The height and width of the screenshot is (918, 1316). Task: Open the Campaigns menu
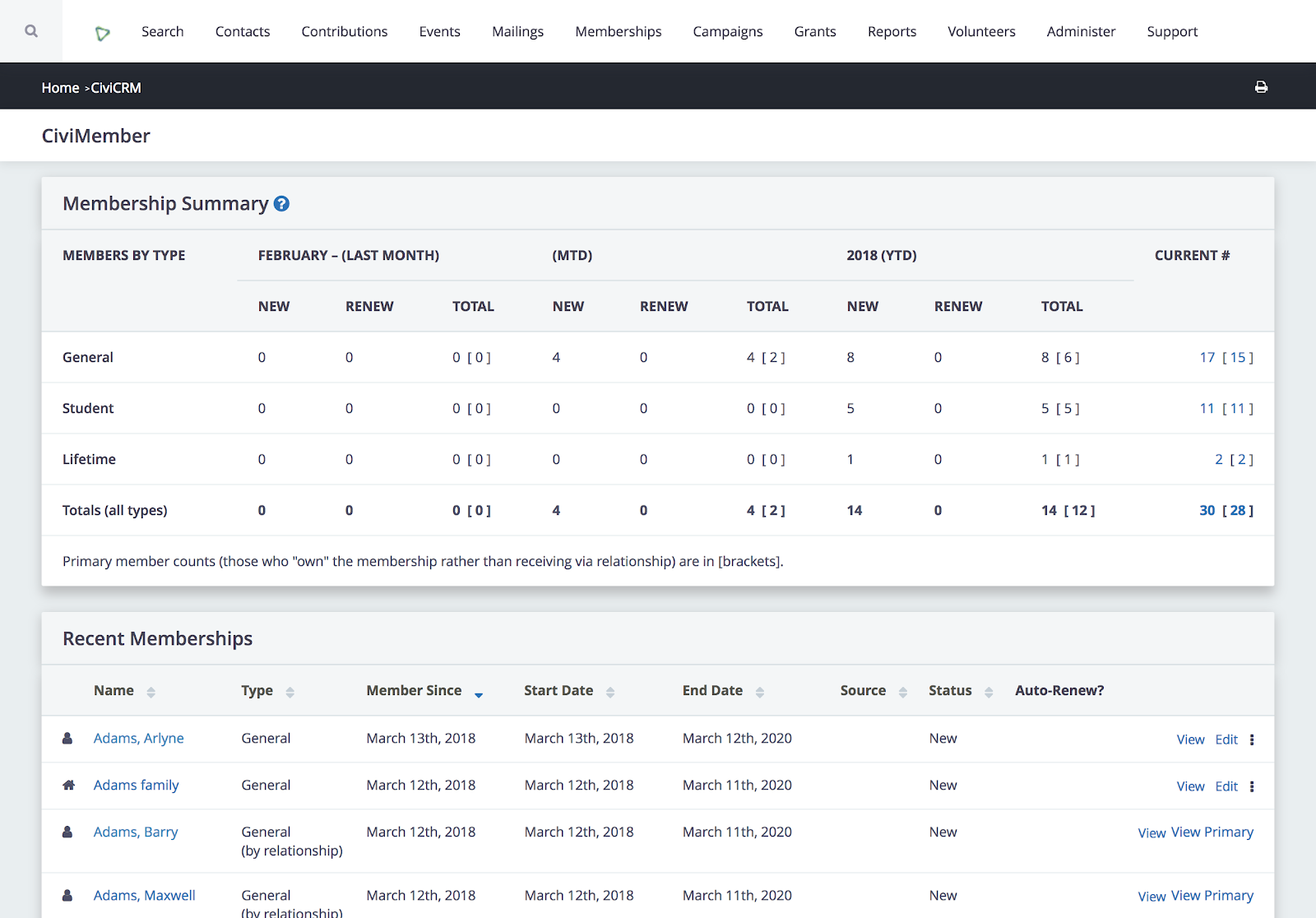728,31
